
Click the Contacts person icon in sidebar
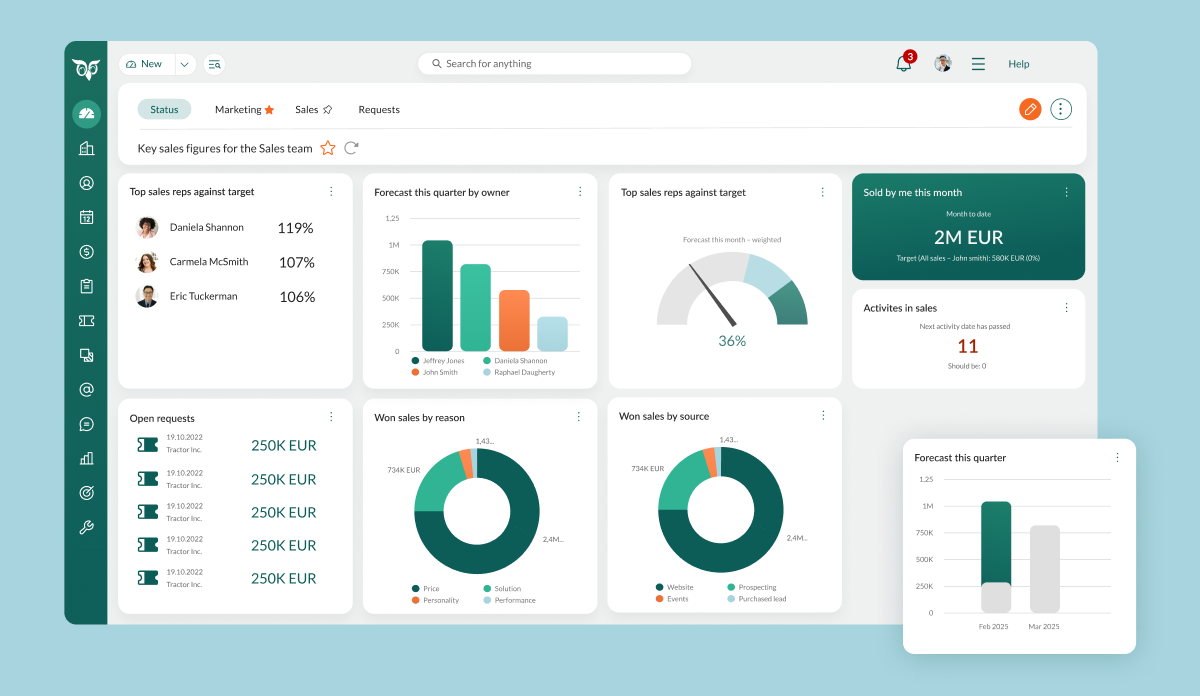[87, 182]
